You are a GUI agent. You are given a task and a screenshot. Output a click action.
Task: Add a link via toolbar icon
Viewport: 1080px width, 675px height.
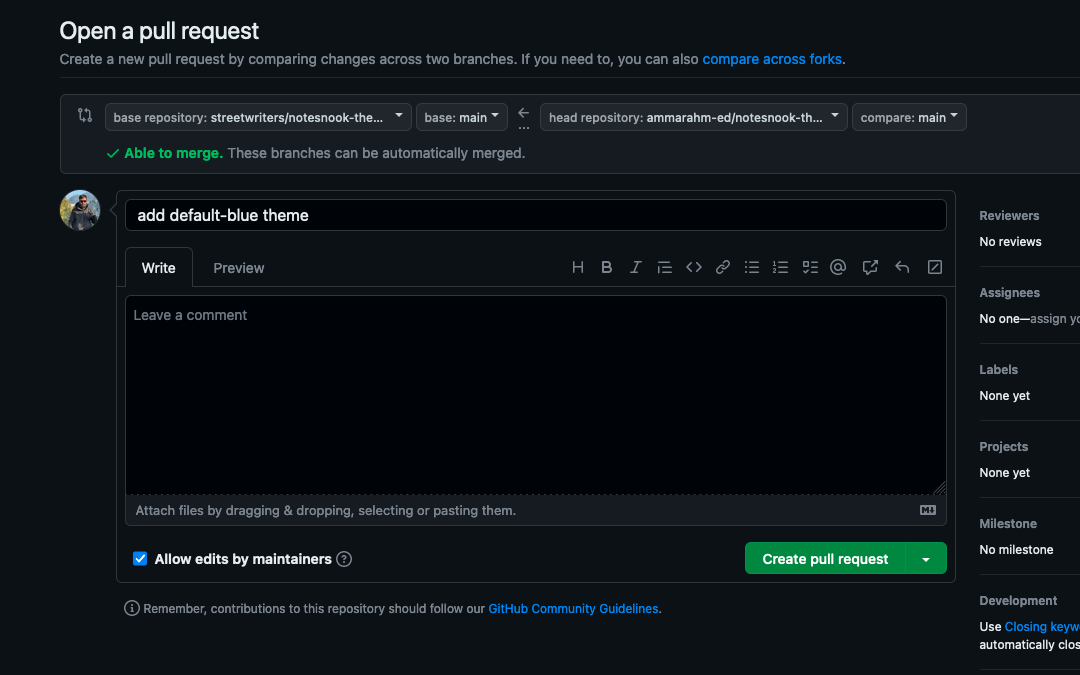tap(722, 267)
